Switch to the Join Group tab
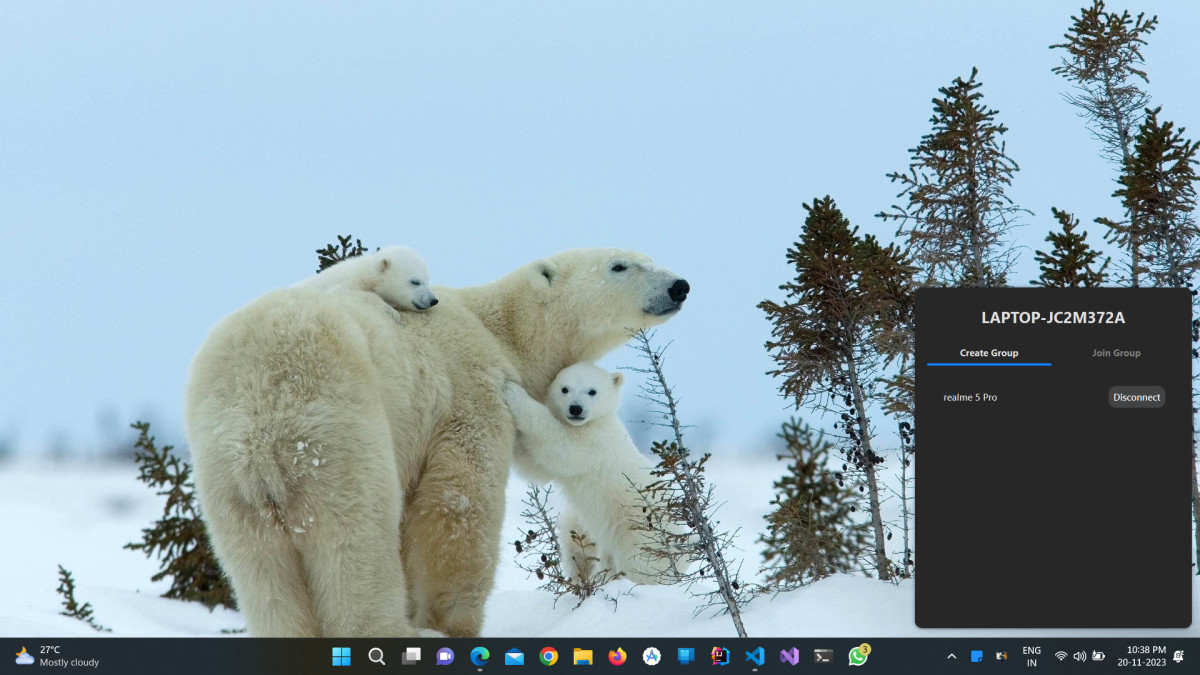 pyautogui.click(x=1115, y=353)
